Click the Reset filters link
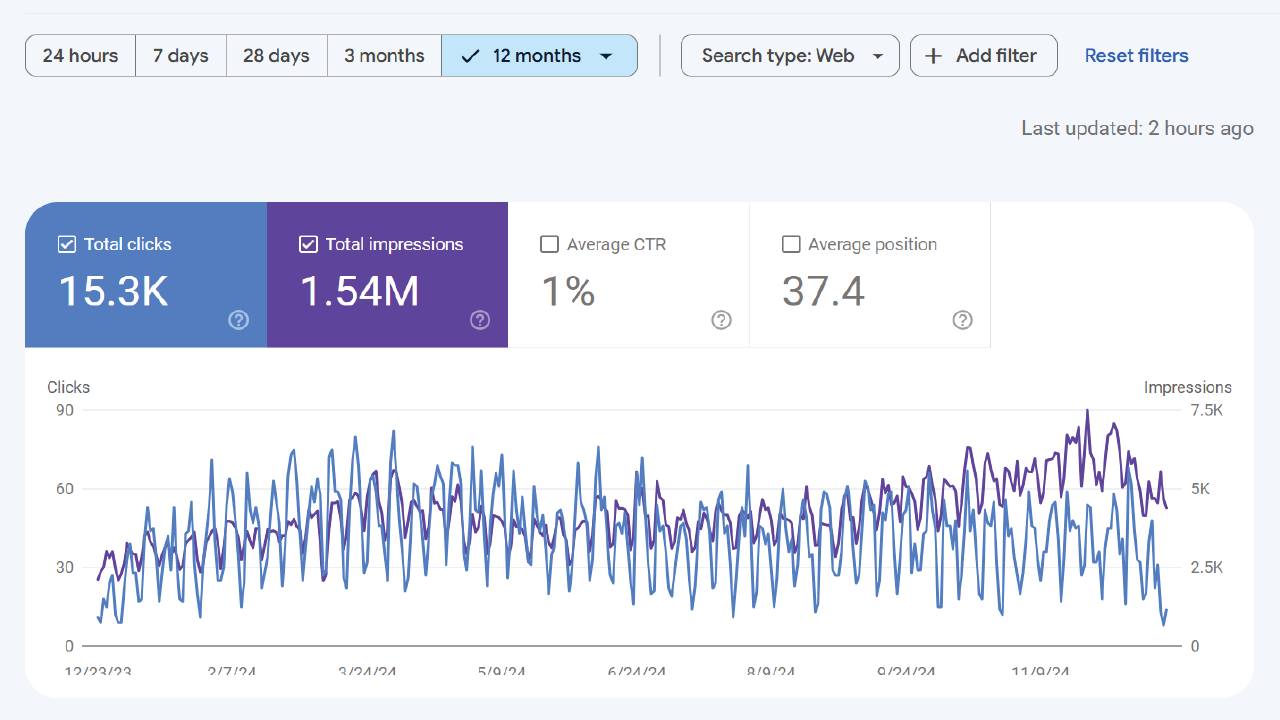This screenshot has width=1280, height=720. pyautogui.click(x=1137, y=56)
